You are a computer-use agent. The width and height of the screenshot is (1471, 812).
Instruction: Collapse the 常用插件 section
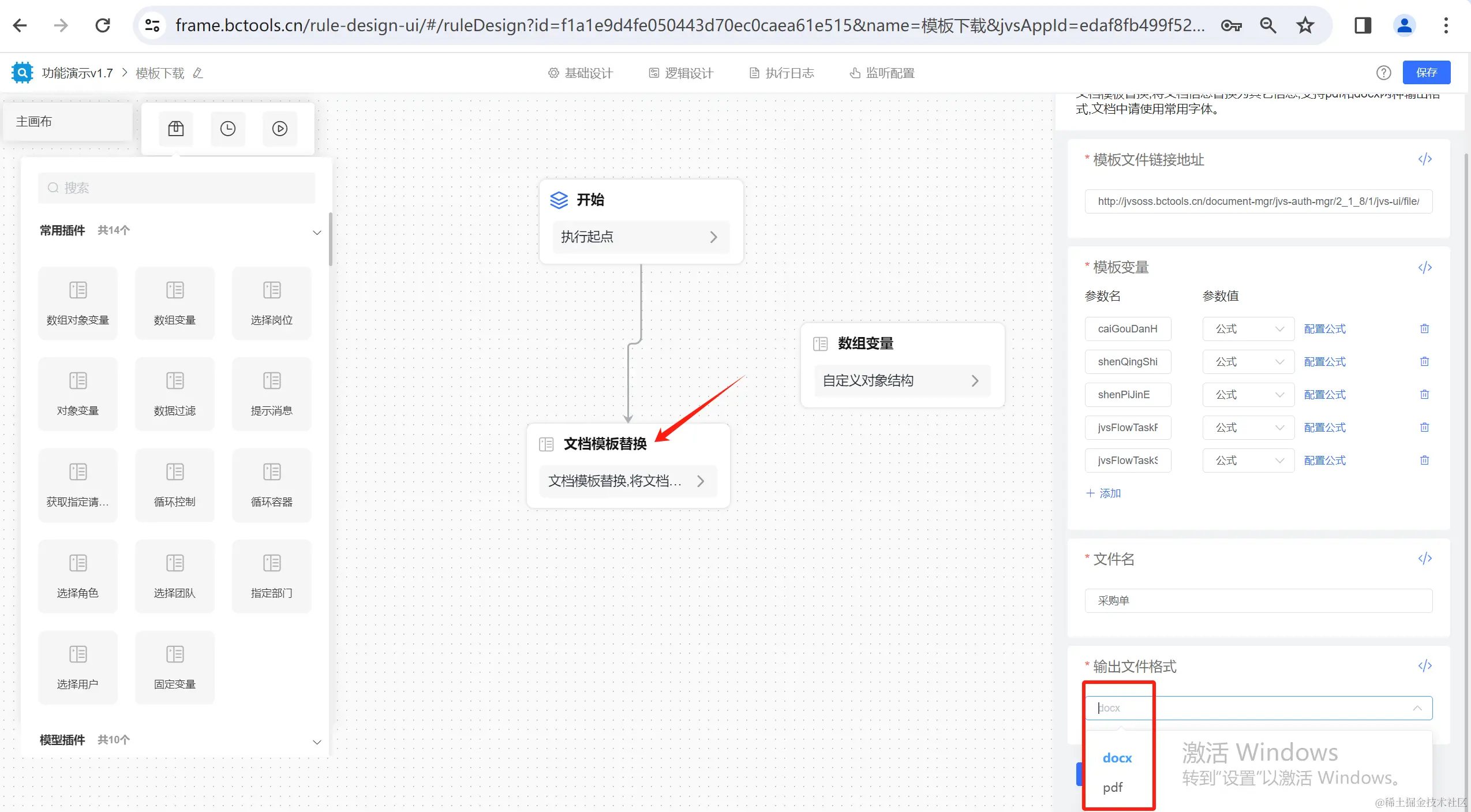pos(317,232)
